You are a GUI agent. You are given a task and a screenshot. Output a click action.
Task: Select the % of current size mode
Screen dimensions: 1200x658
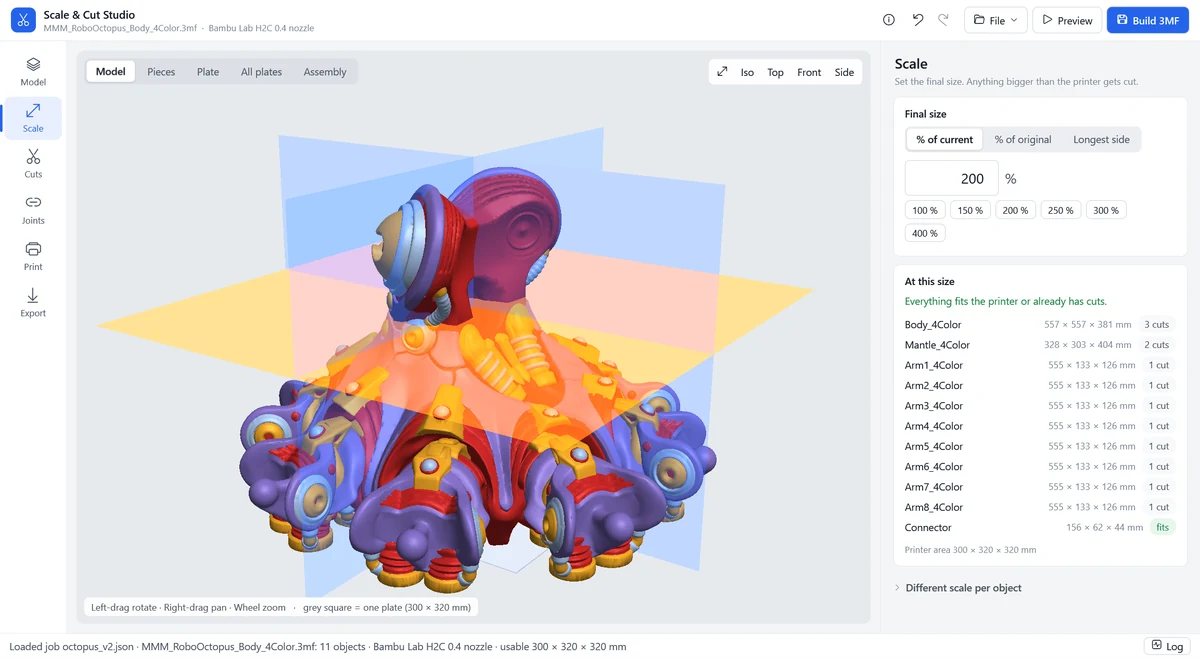(x=944, y=139)
